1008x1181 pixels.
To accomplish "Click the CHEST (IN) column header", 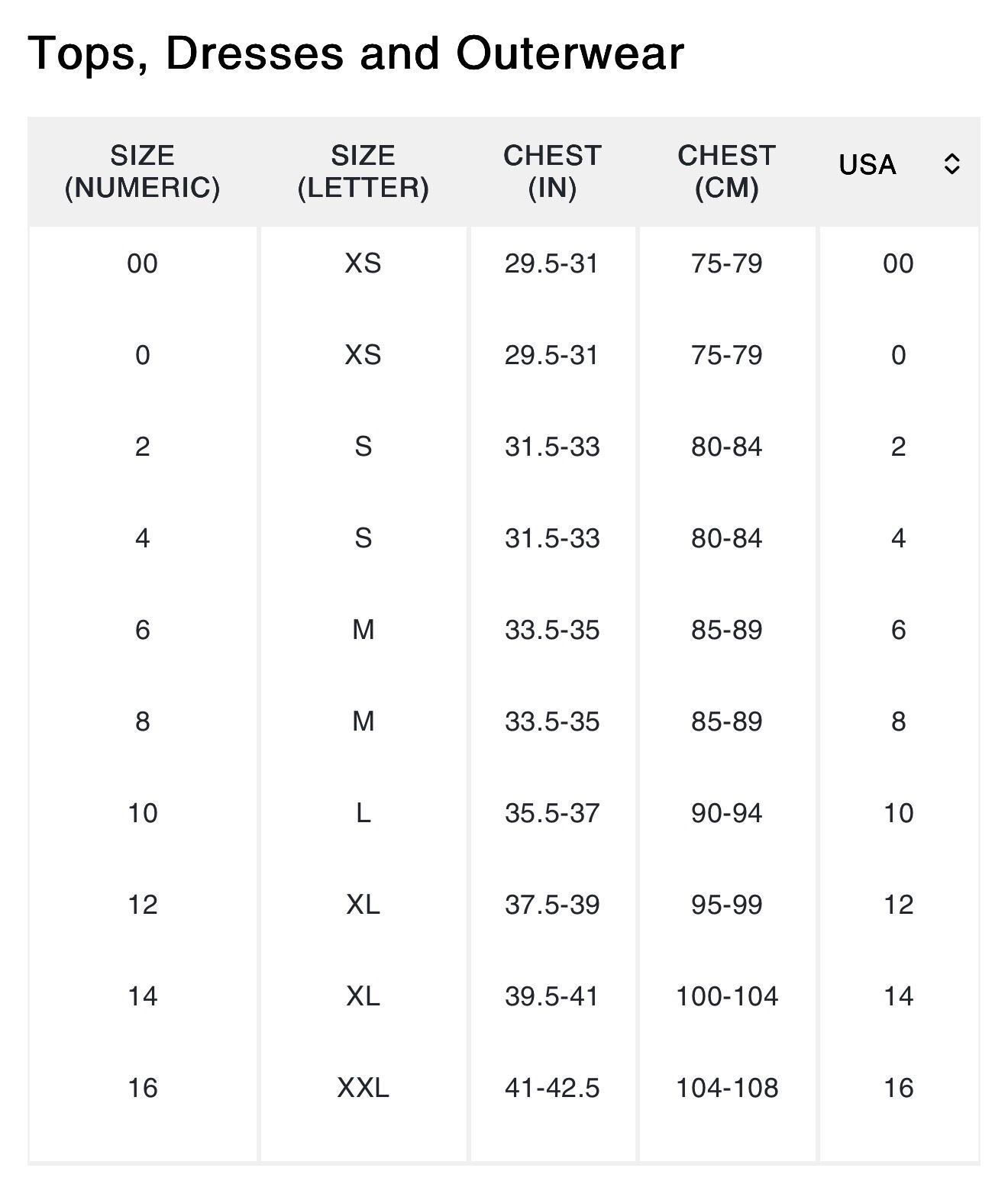I will pos(552,172).
